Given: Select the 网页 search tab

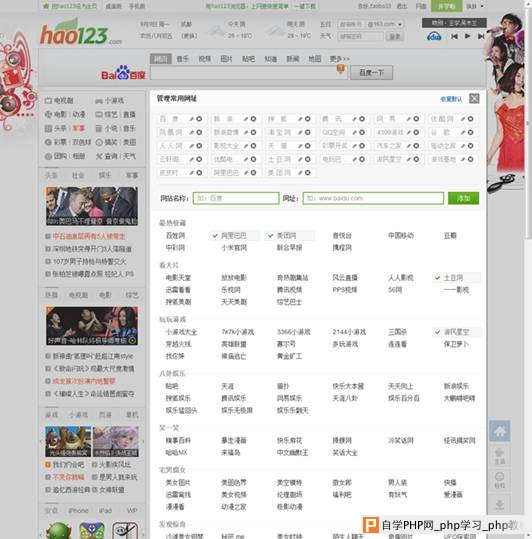Looking at the screenshot, I should pos(160,59).
